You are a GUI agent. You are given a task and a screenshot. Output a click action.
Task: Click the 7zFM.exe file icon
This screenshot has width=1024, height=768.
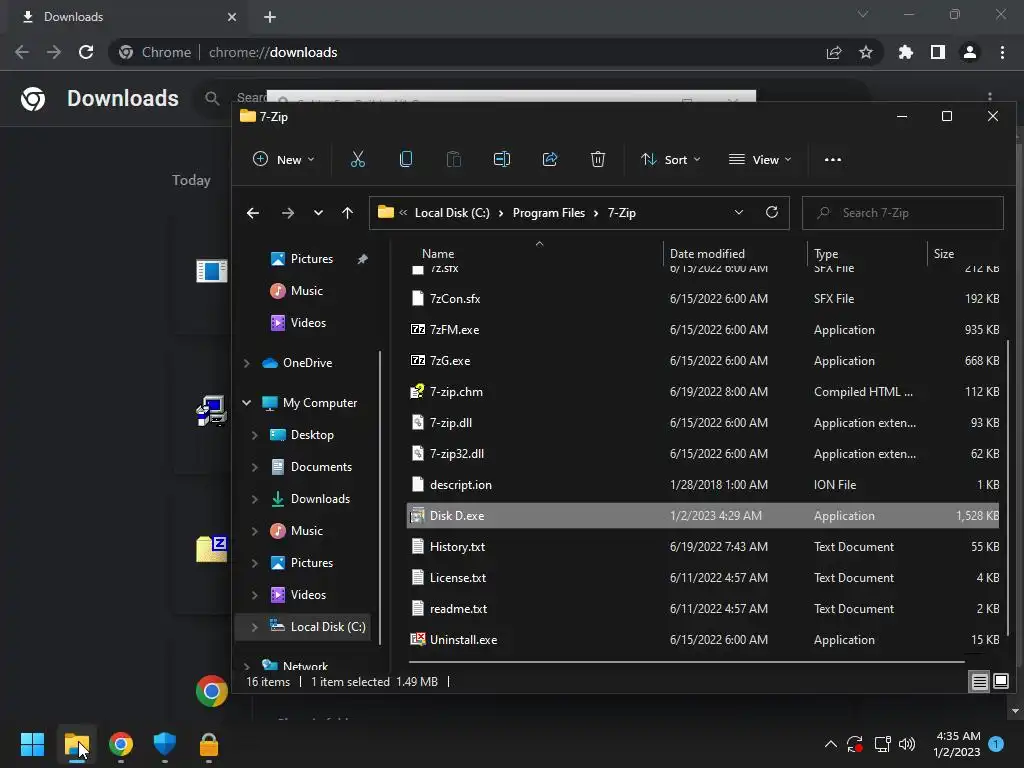418,329
